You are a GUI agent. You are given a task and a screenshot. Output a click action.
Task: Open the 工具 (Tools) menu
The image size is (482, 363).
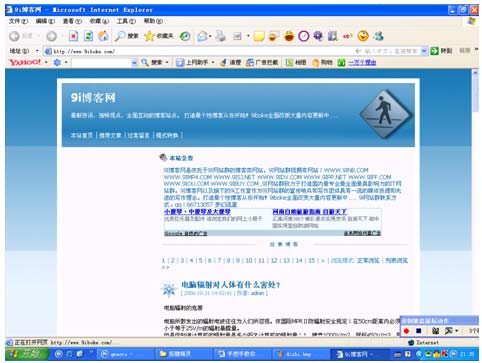pyautogui.click(x=126, y=21)
